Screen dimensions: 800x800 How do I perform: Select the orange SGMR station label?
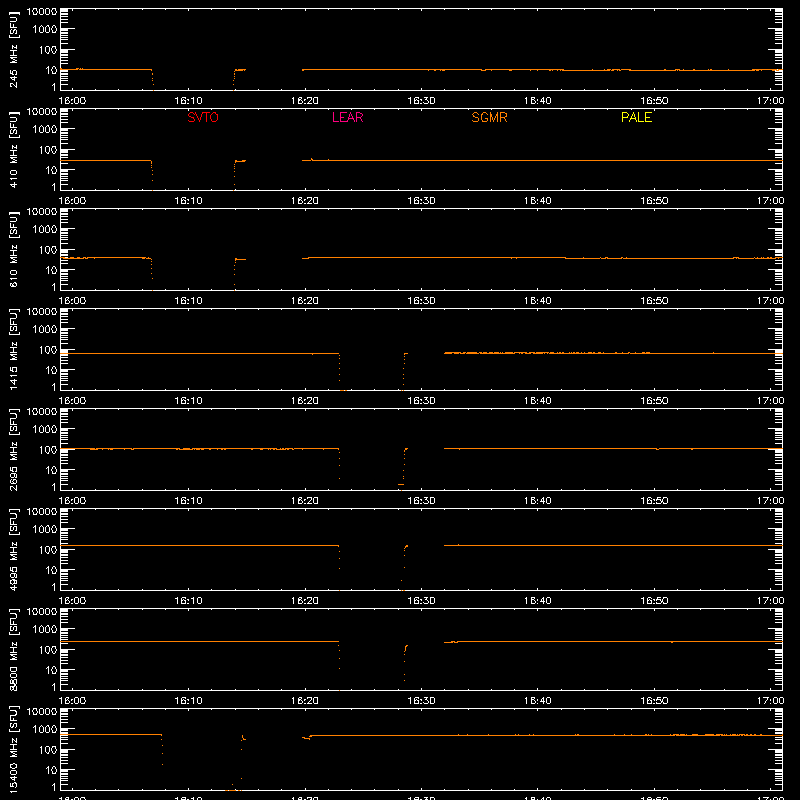point(489,117)
